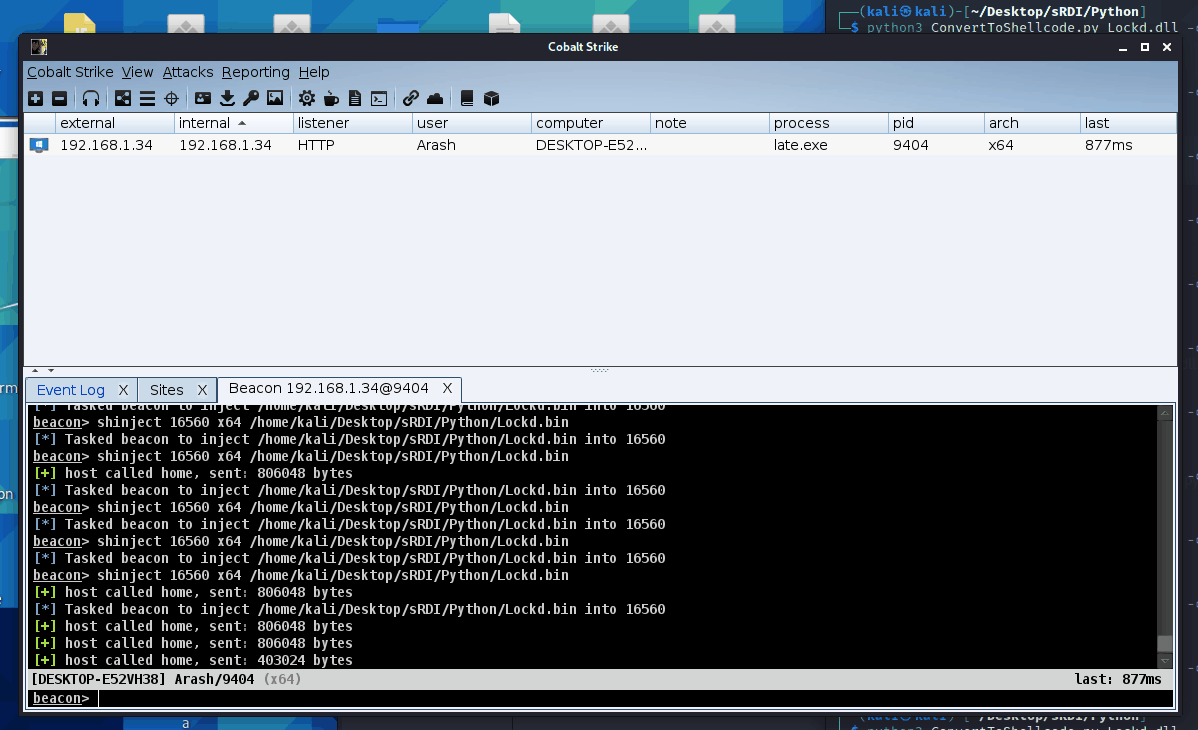1198x730 pixels.
Task: Open the View menu
Action: [138, 72]
